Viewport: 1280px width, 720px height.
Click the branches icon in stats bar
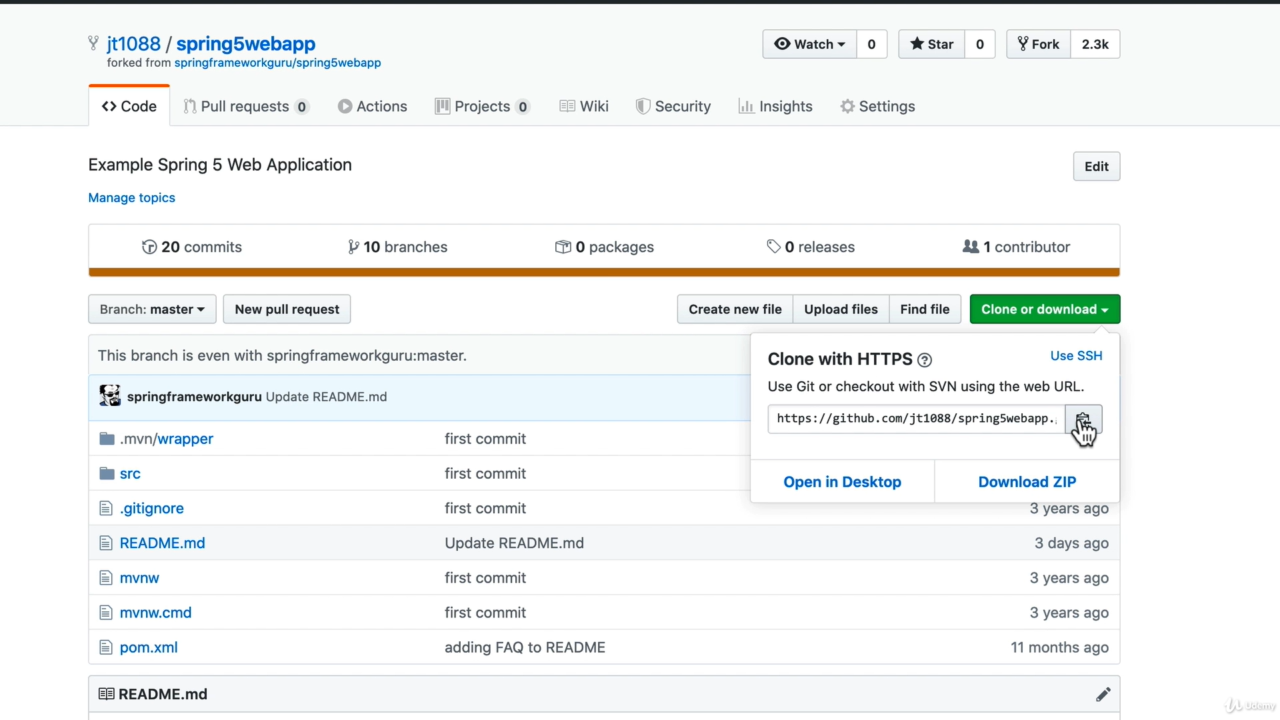coord(353,247)
